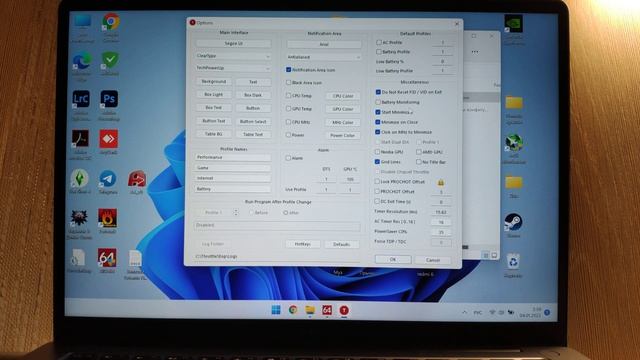Open the ClearType font rendering dropdown
This screenshot has height=360, width=640.
click(233, 56)
